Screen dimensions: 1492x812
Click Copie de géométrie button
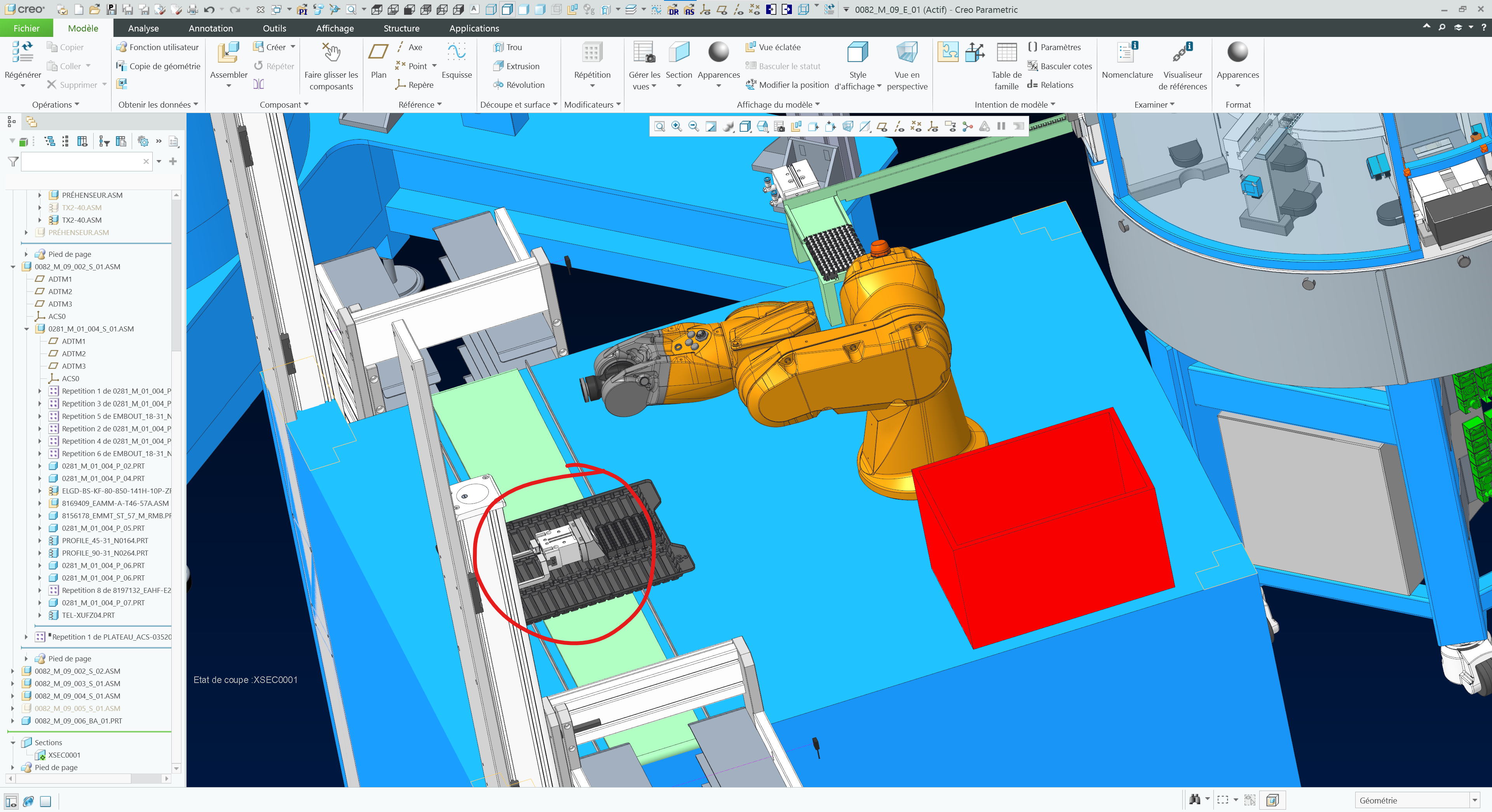[x=158, y=66]
